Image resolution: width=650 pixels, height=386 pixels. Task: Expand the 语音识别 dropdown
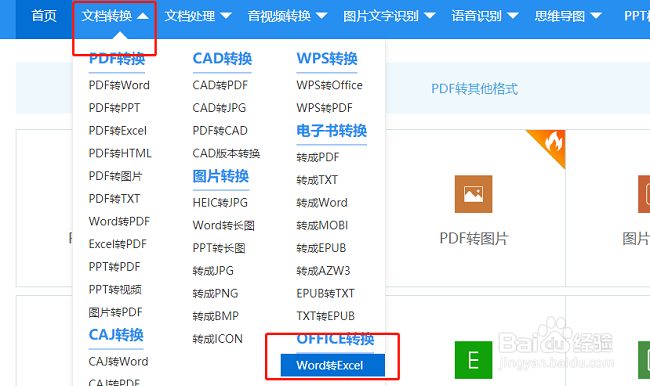coord(485,16)
